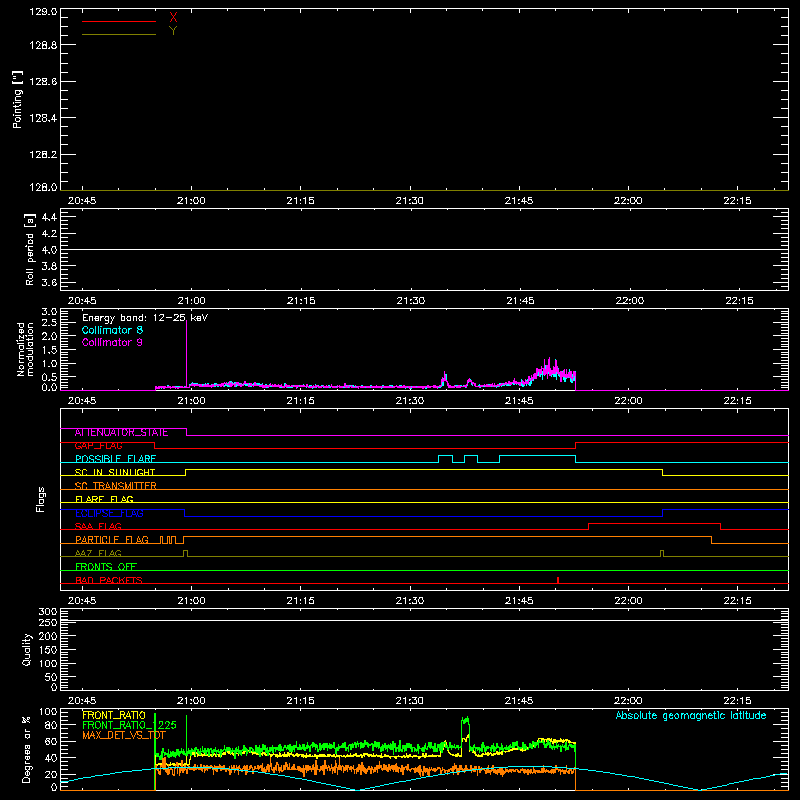800x800 pixels.
Task: Click the Roll period [s] axis title
Action: pos(29,250)
